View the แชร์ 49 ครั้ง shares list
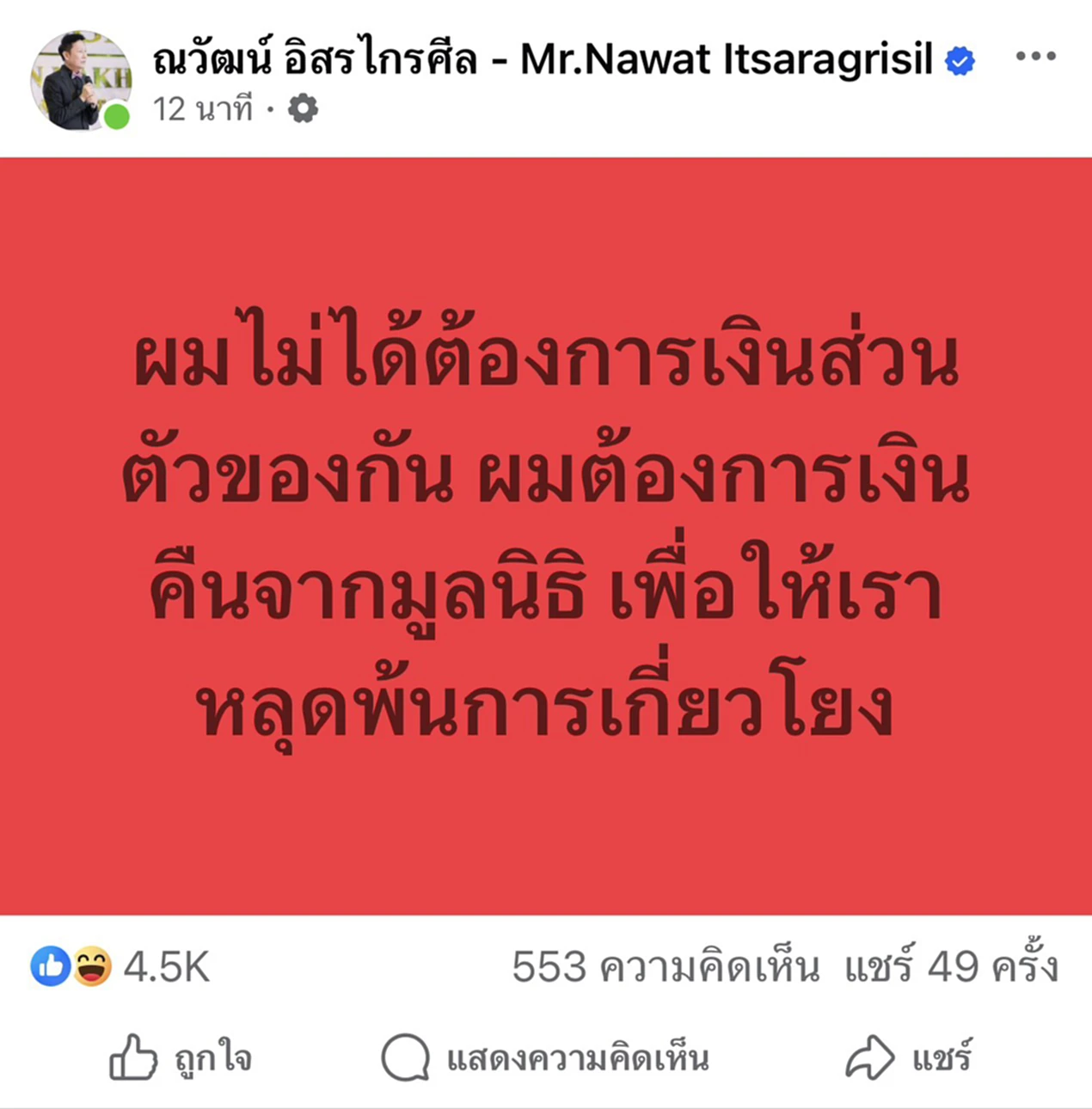 coord(951,965)
